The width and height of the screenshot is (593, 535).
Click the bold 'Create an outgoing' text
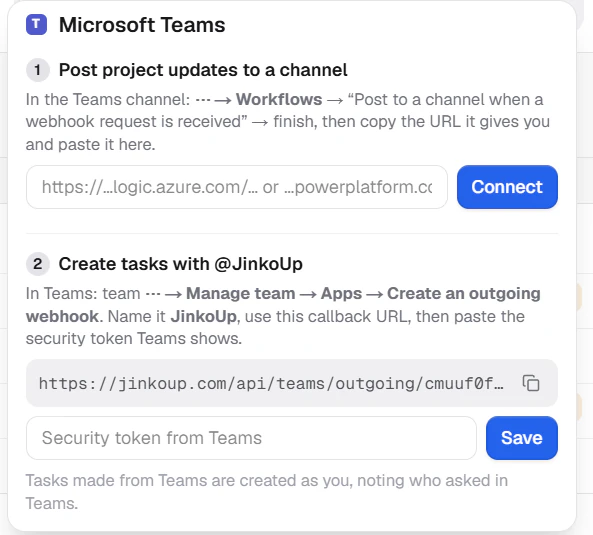[464, 293]
